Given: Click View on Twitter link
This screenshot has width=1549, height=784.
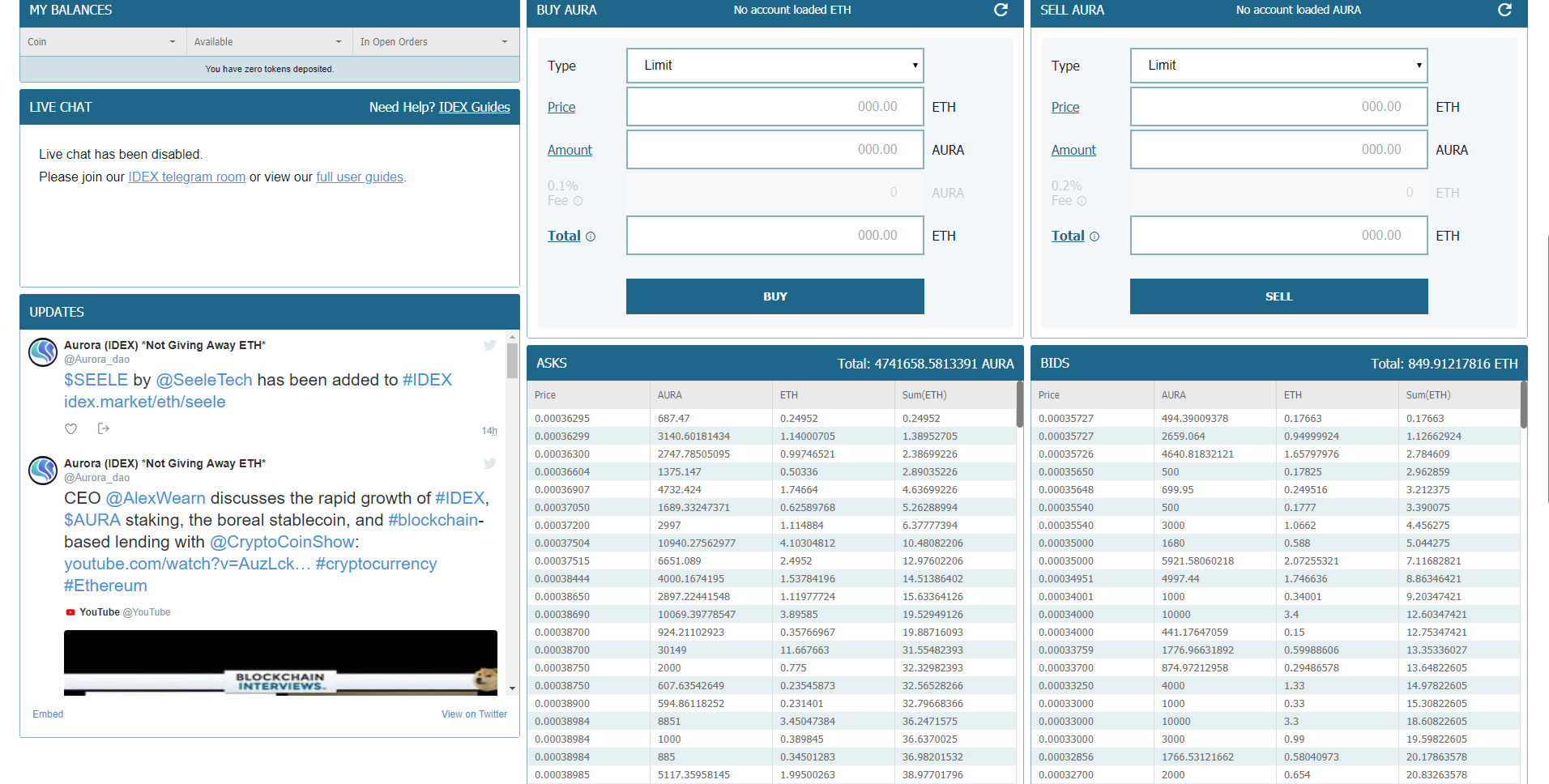Looking at the screenshot, I should pos(474,714).
